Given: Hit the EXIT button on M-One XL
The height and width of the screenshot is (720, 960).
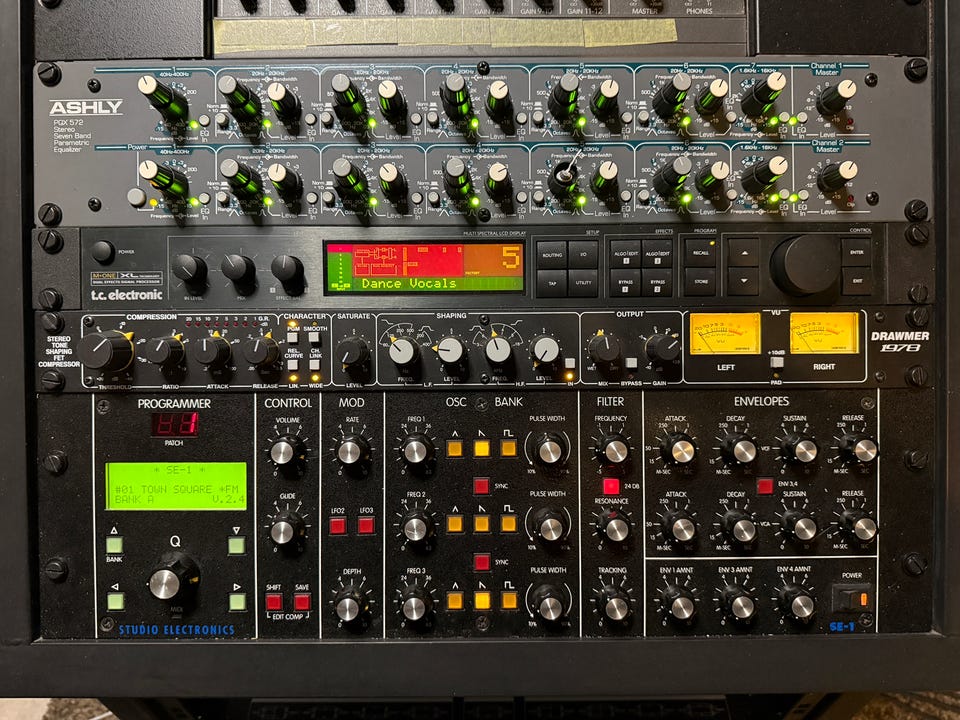Looking at the screenshot, I should [856, 282].
